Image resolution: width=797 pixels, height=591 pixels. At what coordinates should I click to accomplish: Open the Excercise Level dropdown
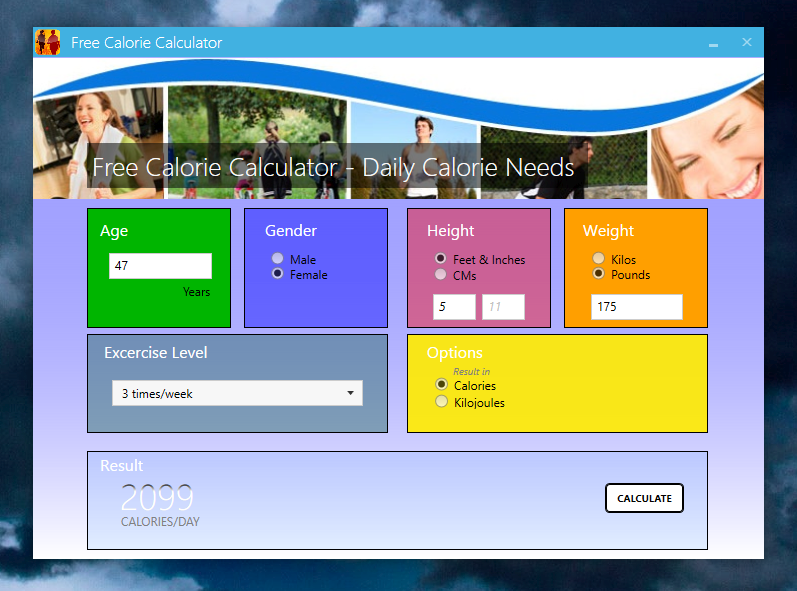[237, 393]
